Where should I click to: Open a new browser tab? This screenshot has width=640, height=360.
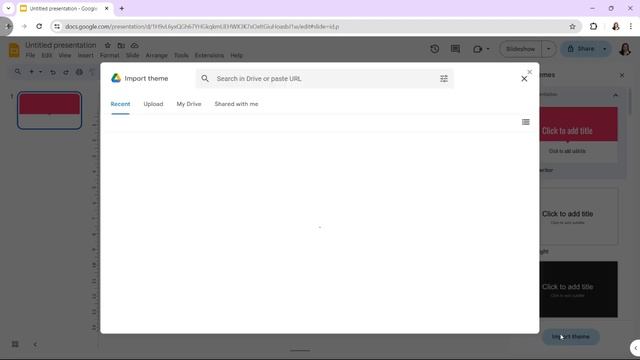[x=122, y=8]
